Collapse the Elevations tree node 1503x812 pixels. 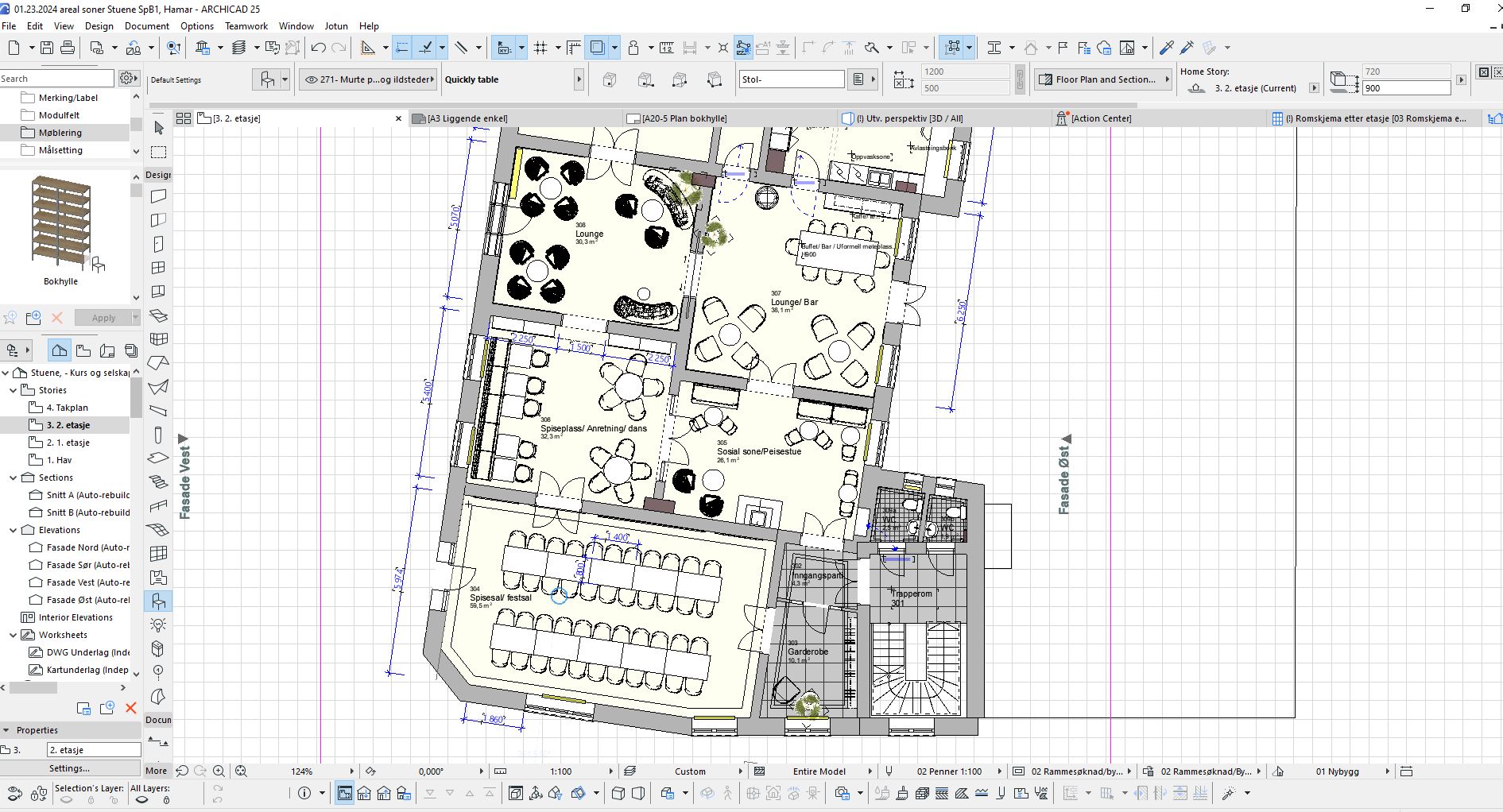tap(14, 530)
